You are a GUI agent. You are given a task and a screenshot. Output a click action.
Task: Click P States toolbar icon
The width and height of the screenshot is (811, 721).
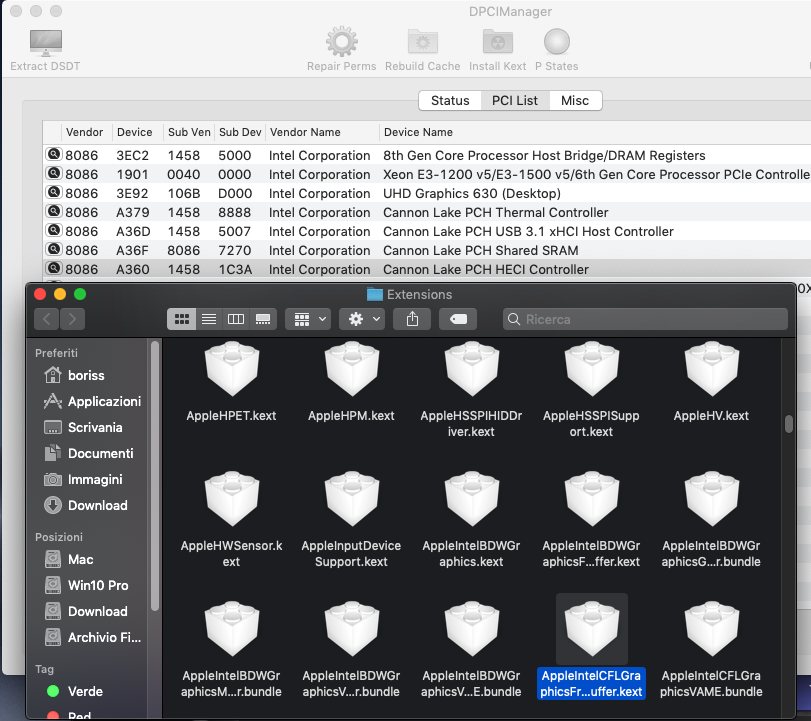[x=557, y=42]
